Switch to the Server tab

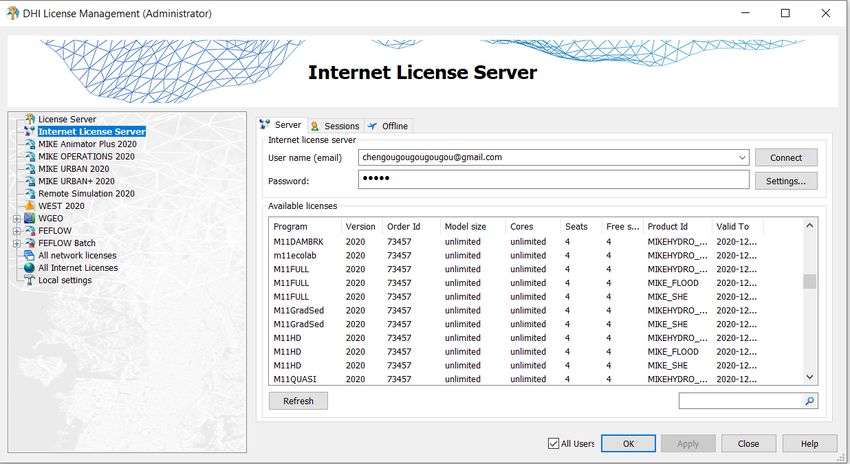[282, 125]
